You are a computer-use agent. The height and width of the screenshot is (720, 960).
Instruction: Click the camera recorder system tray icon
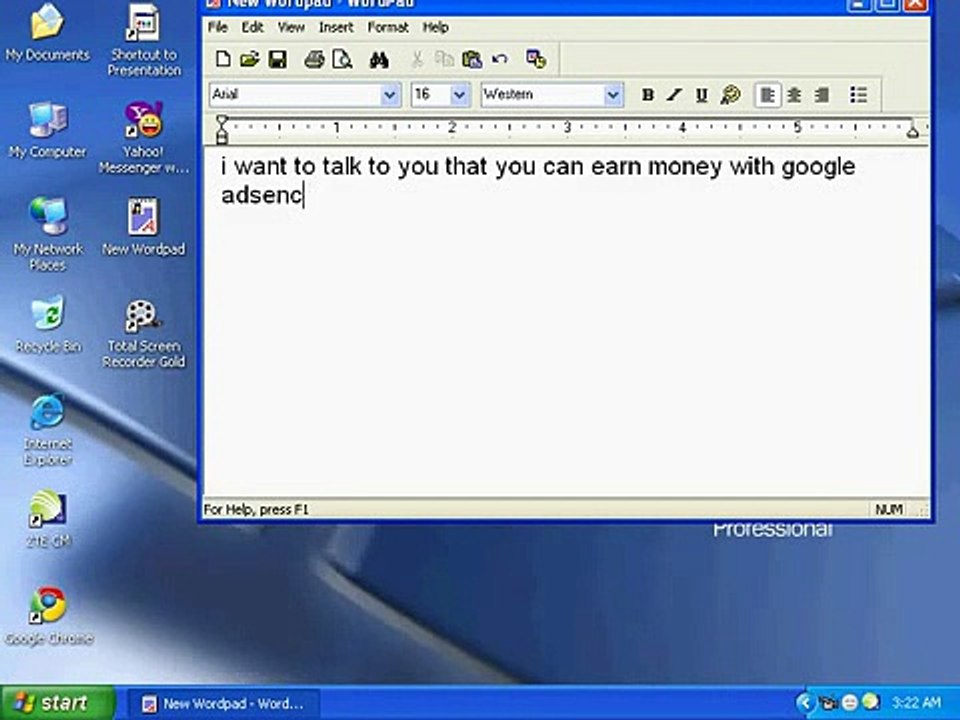coord(828,702)
